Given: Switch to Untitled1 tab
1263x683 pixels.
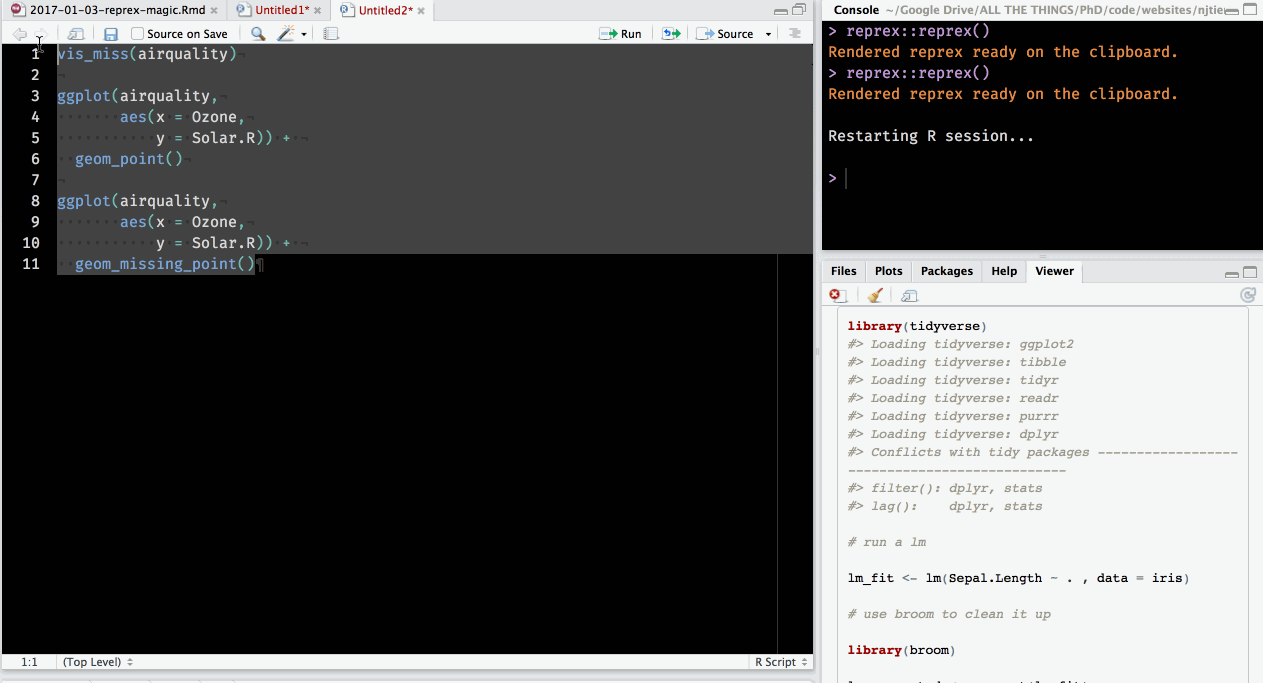Looking at the screenshot, I should [281, 11].
